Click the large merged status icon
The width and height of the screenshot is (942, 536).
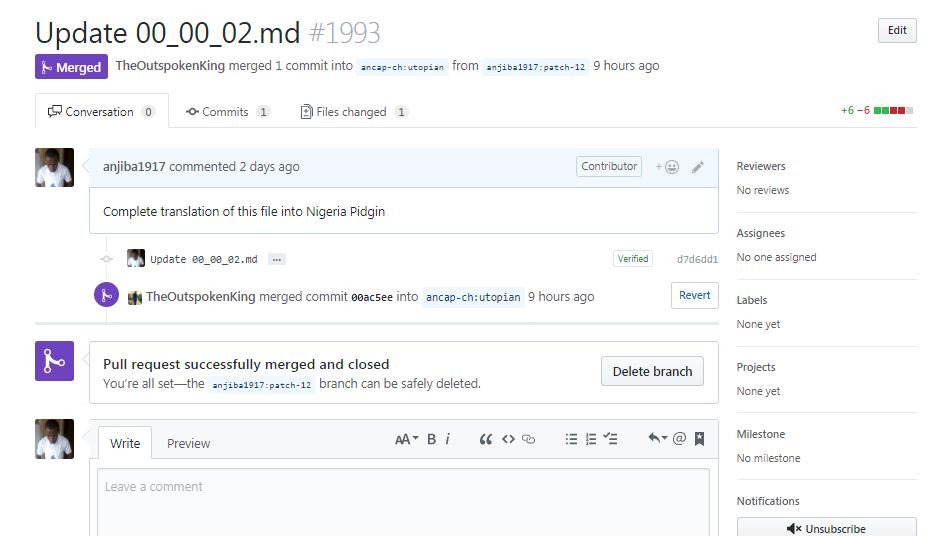pyautogui.click(x=54, y=361)
